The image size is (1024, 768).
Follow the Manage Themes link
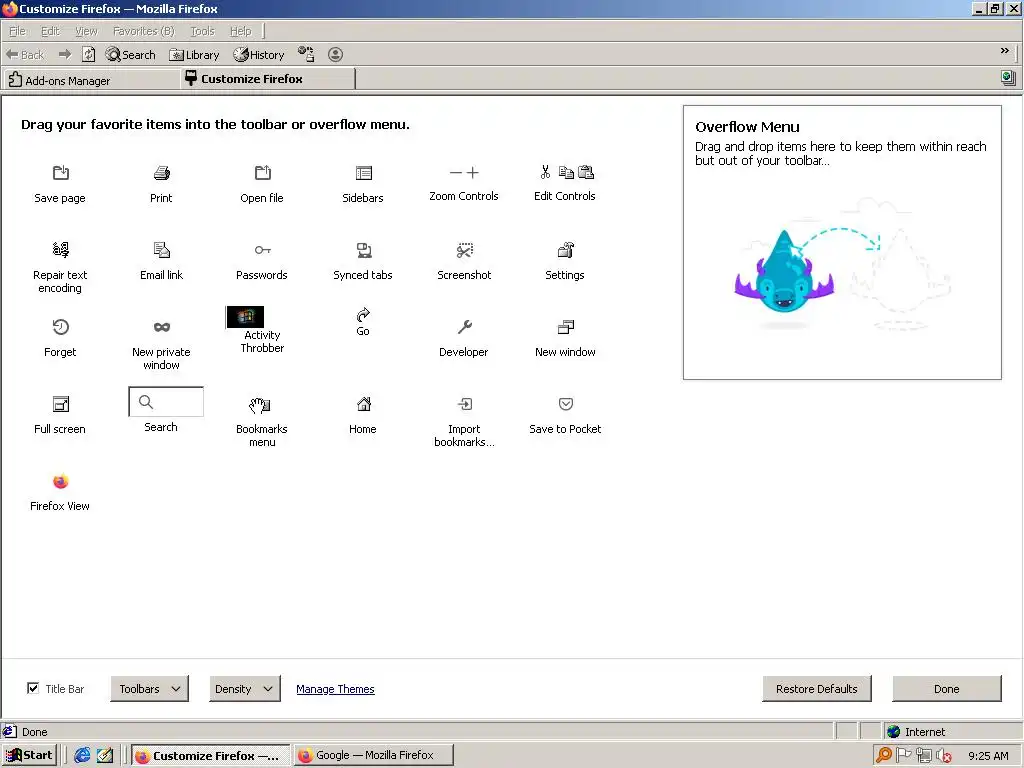(x=335, y=689)
